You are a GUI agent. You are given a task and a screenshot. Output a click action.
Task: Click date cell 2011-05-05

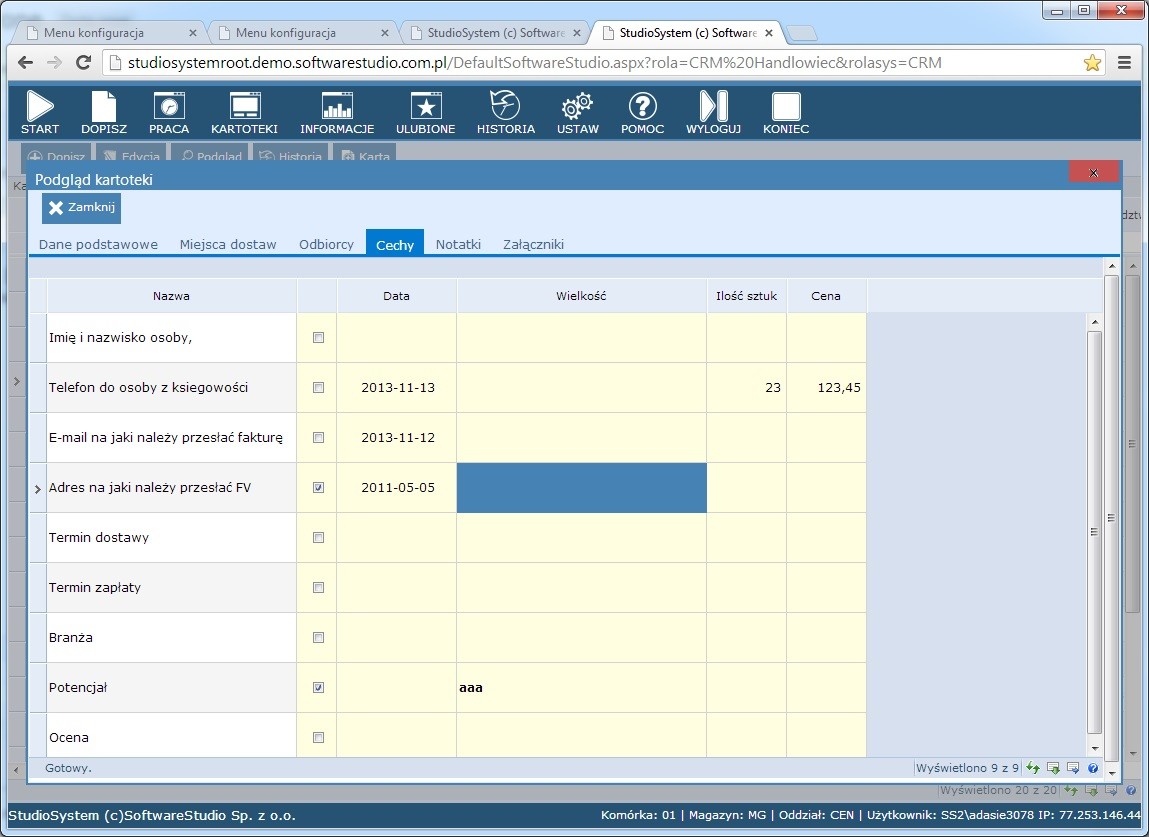click(397, 487)
